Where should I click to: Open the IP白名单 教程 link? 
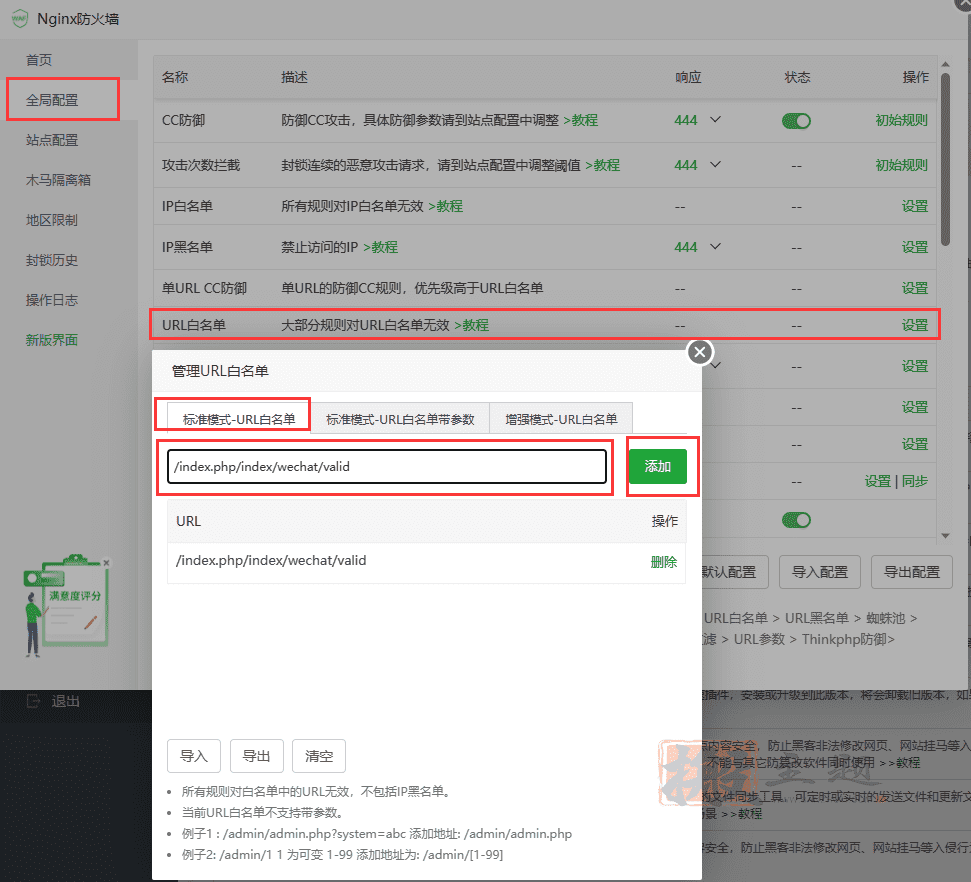click(446, 206)
